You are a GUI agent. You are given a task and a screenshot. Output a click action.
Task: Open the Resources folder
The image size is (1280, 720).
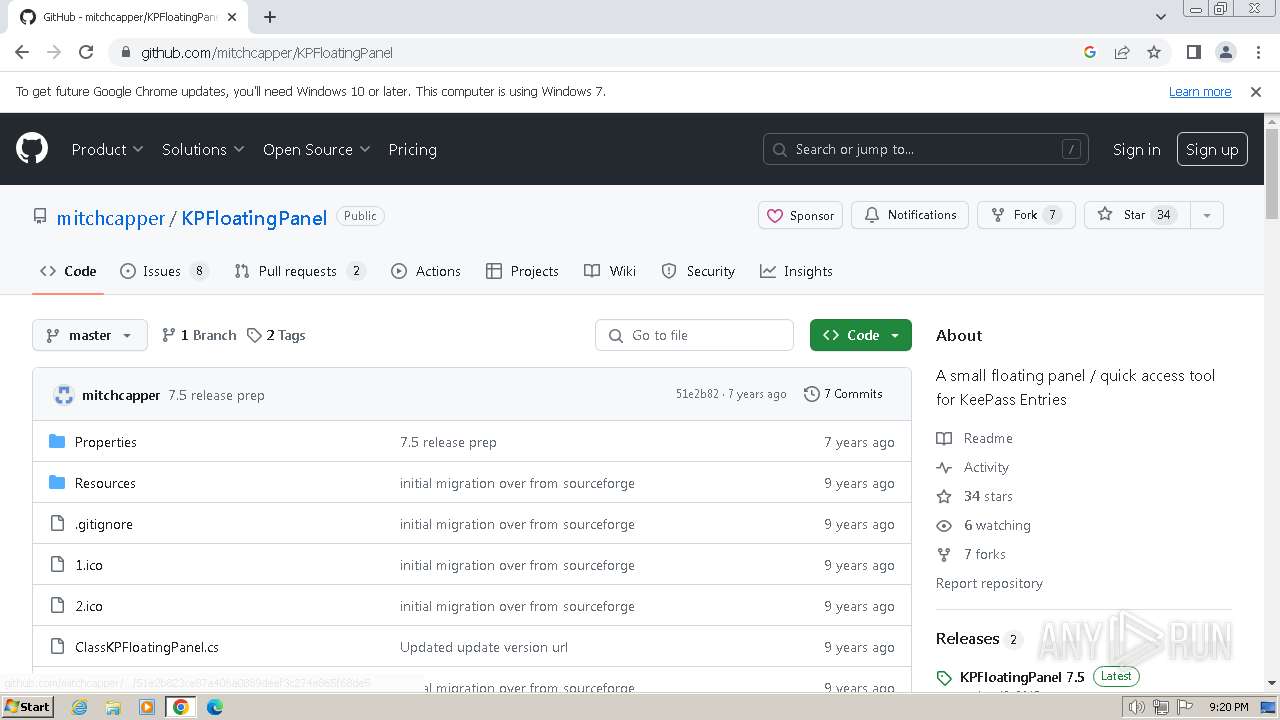[x=105, y=483]
